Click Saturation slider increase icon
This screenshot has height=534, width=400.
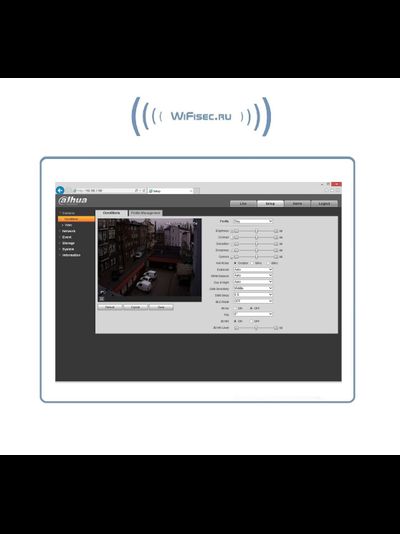click(x=276, y=244)
